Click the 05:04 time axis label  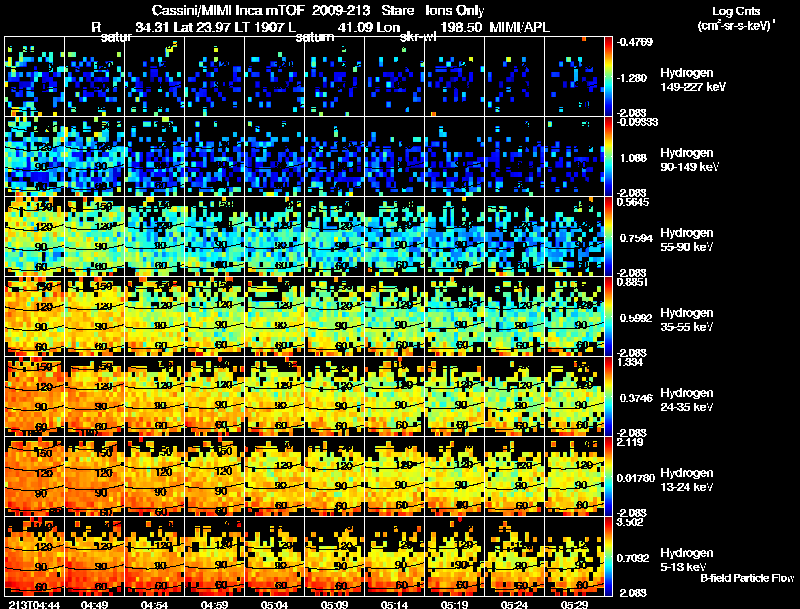(274, 604)
